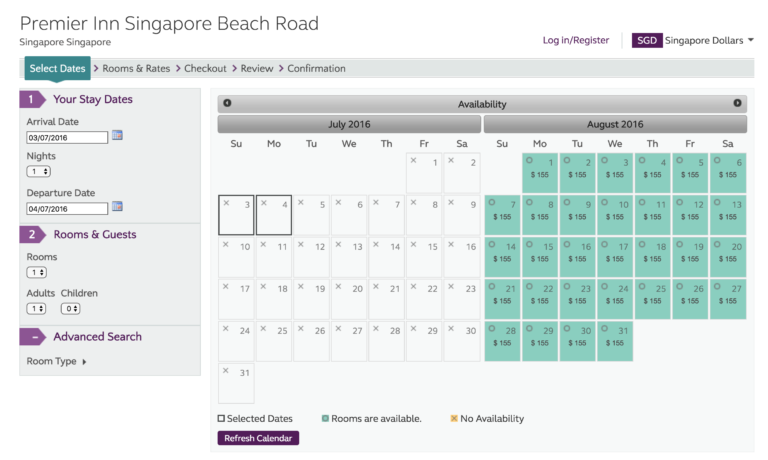Go to the Confirmation step

[316, 69]
